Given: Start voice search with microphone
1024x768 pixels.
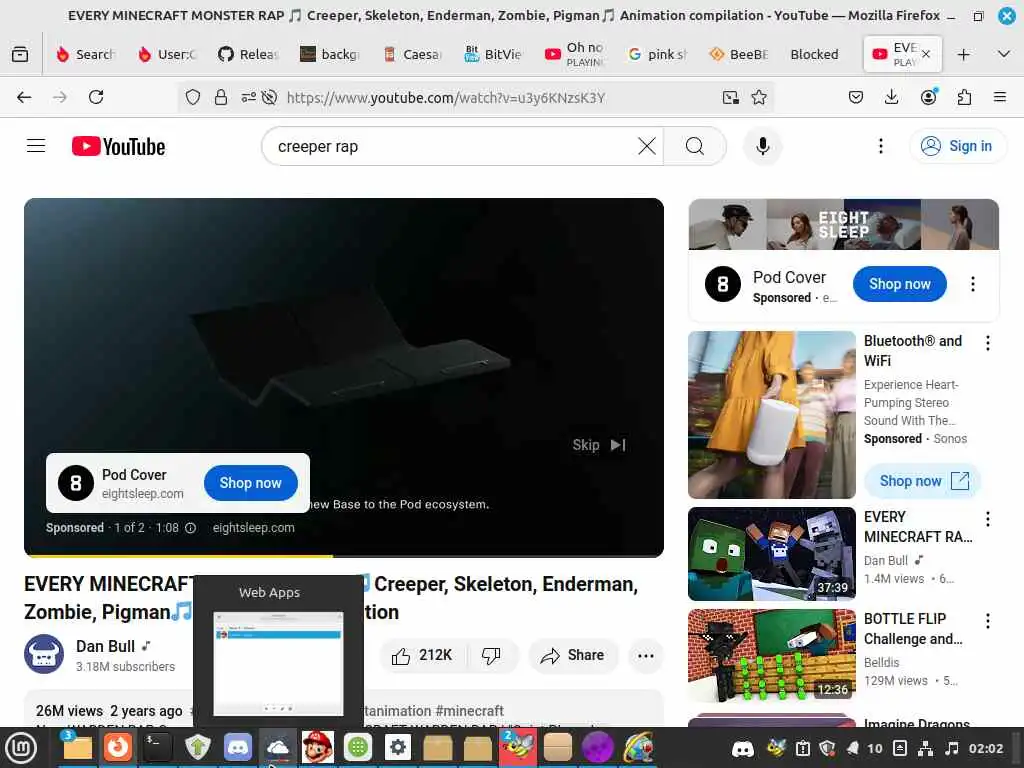Looking at the screenshot, I should point(762,146).
